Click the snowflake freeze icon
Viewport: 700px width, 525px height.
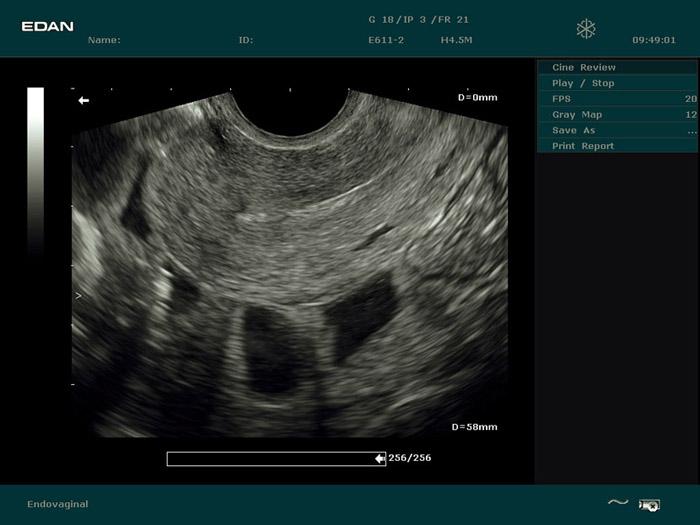[x=586, y=29]
